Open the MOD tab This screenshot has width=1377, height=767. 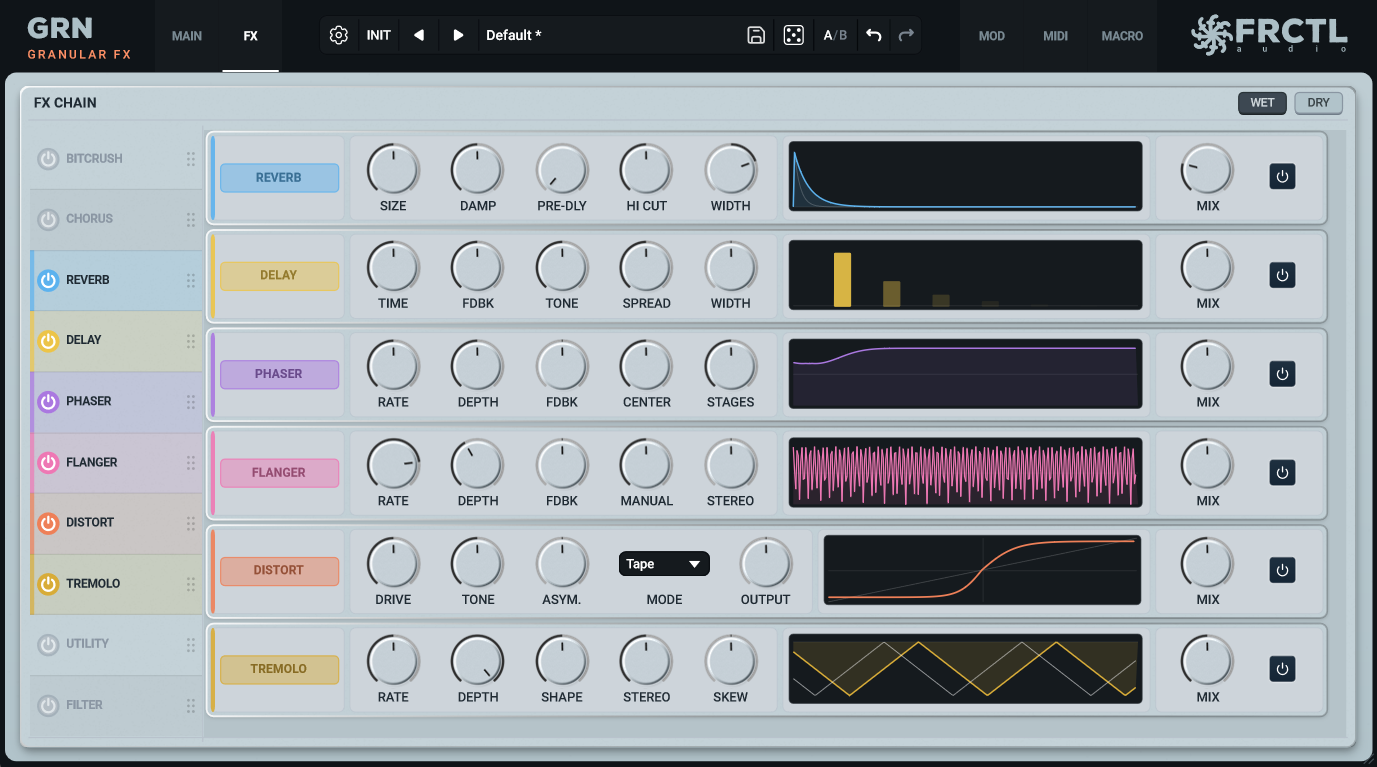(991, 36)
